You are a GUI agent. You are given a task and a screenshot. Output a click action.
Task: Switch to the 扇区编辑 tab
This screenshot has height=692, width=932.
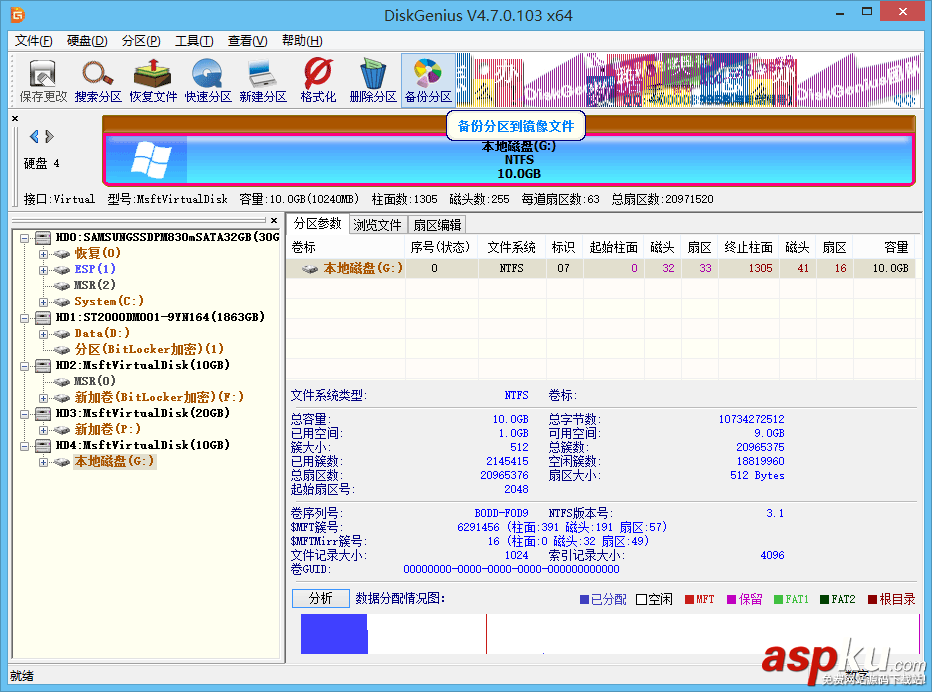point(437,224)
